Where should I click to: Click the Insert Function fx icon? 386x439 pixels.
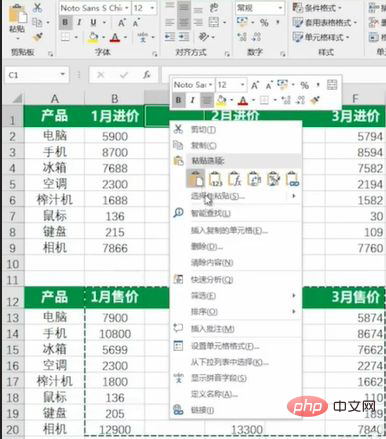(147, 75)
